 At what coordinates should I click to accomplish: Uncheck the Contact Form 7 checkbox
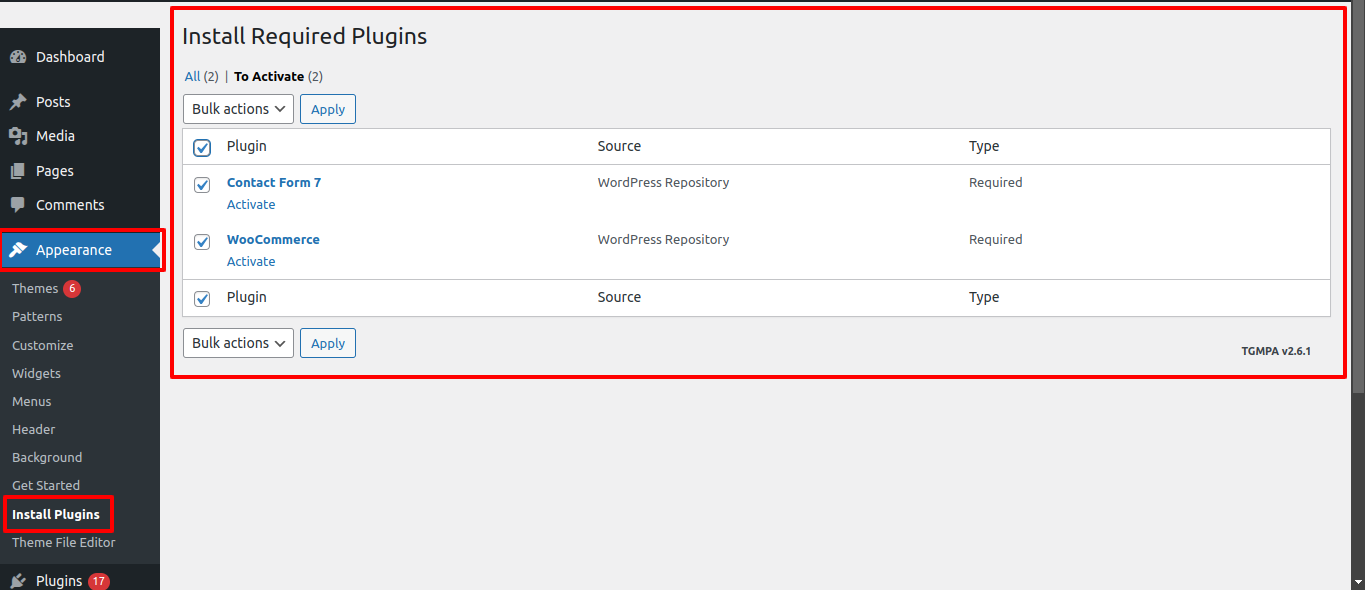(202, 185)
